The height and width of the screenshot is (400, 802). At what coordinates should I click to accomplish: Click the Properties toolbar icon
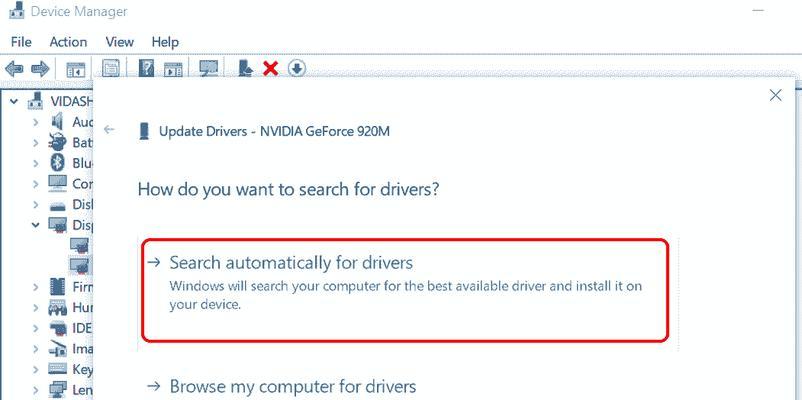[x=110, y=68]
